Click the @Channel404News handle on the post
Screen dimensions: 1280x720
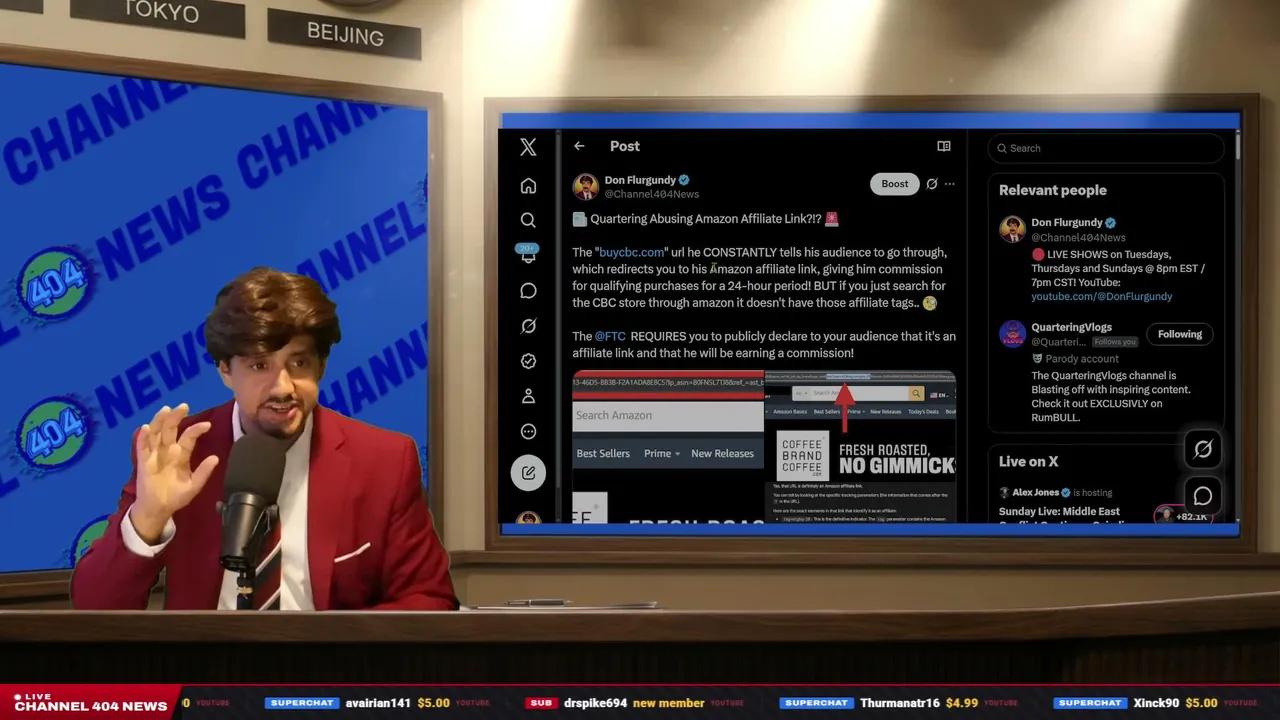pos(652,194)
